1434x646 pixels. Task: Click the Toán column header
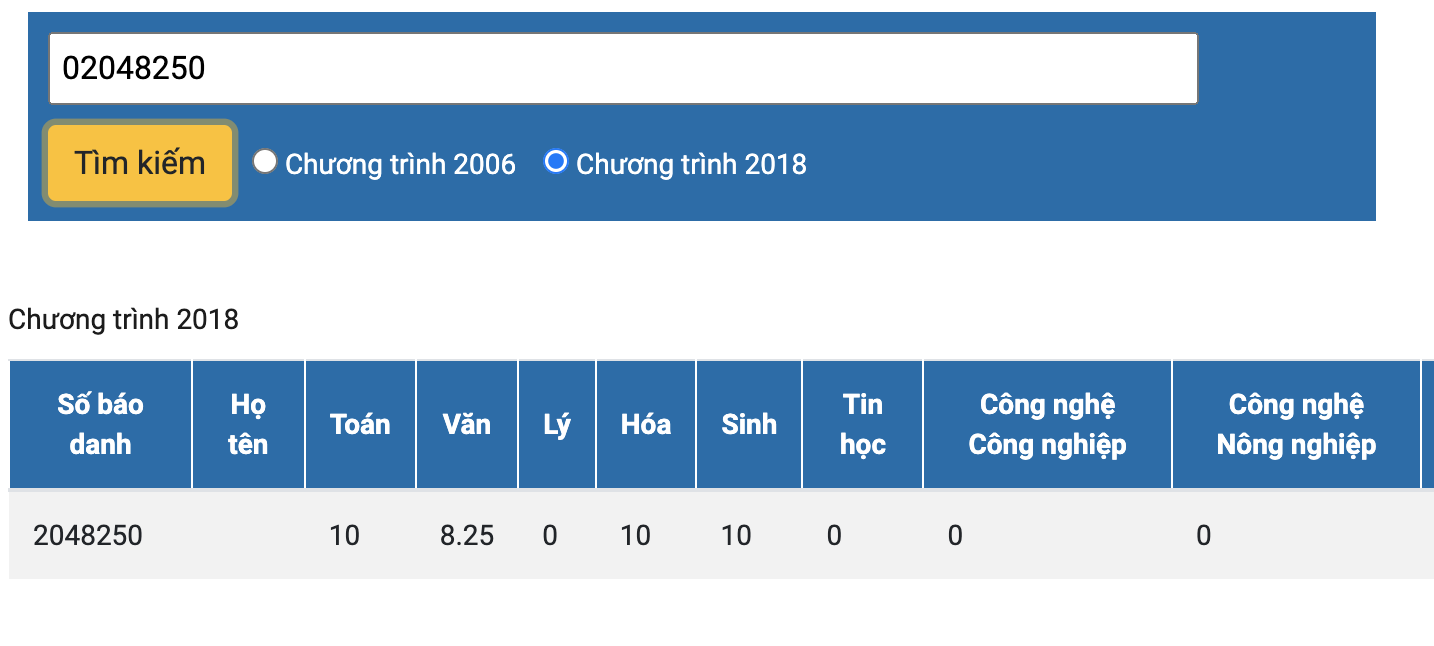pos(360,424)
